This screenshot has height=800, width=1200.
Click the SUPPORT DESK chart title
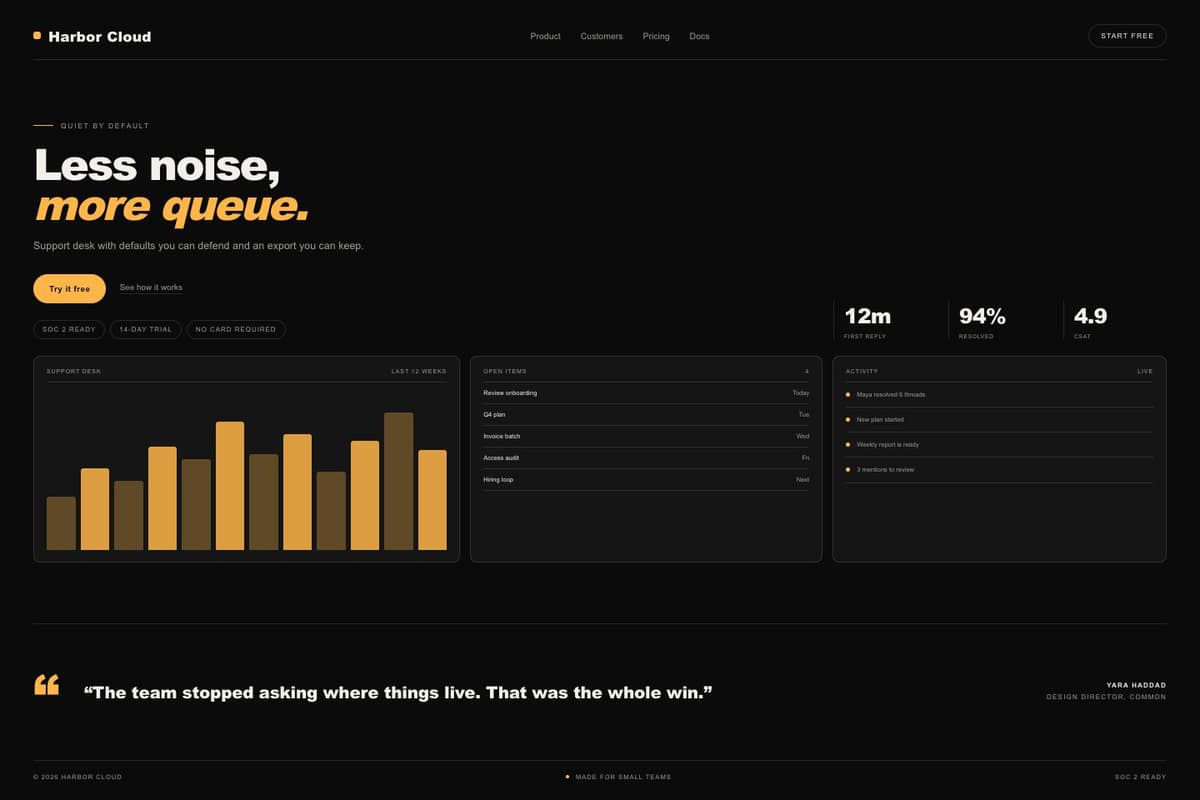[x=74, y=371]
